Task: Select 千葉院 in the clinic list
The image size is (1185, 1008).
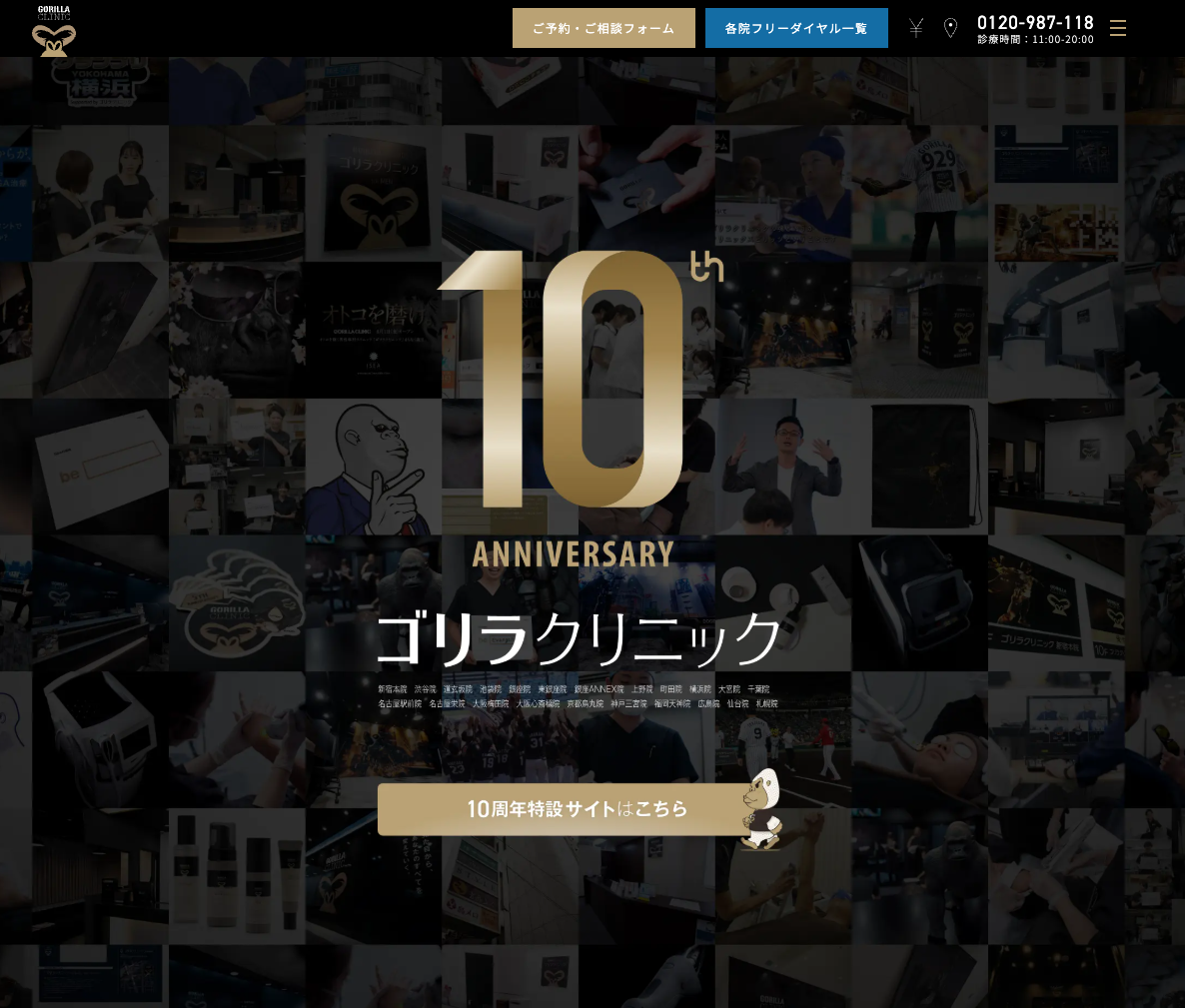Action: (x=758, y=689)
